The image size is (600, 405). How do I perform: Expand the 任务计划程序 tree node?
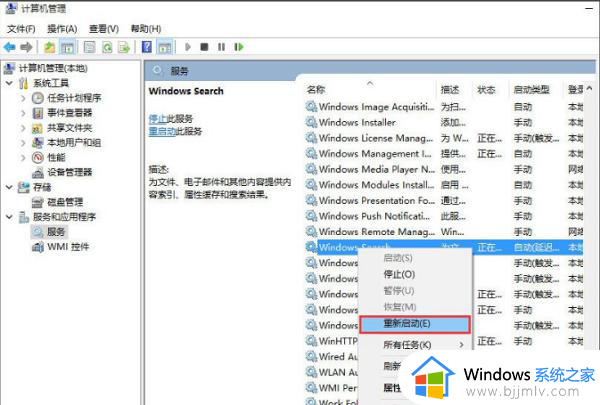pos(23,98)
